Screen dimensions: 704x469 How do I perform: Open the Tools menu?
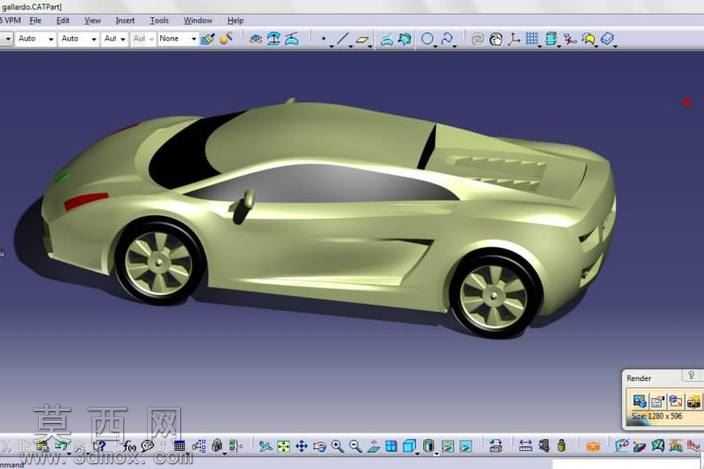[159, 20]
